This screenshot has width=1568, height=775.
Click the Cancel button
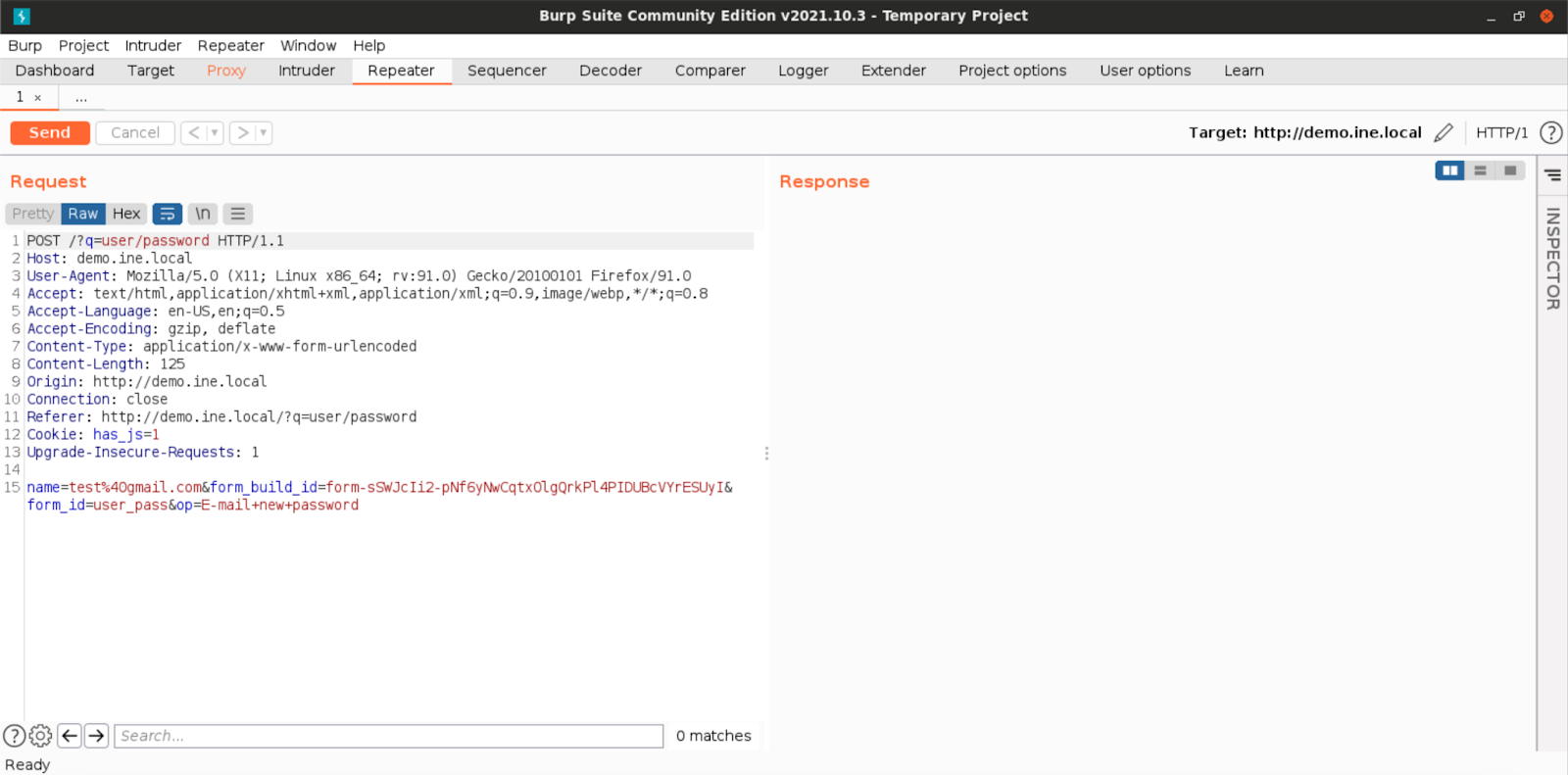tap(135, 132)
